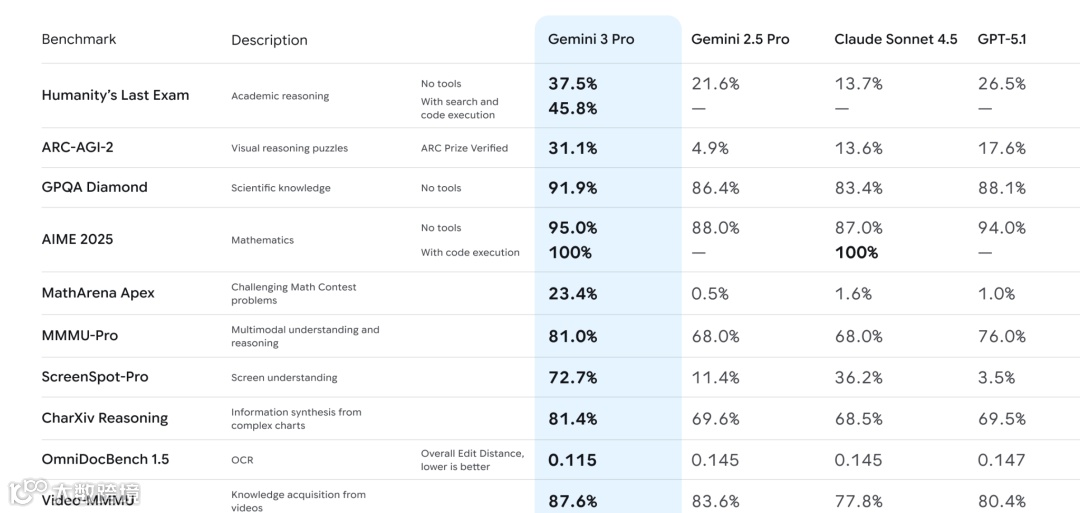Viewport: 1080px width, 513px height.
Task: Click the ScreenSpot-Pro row label
Action: [x=95, y=377]
